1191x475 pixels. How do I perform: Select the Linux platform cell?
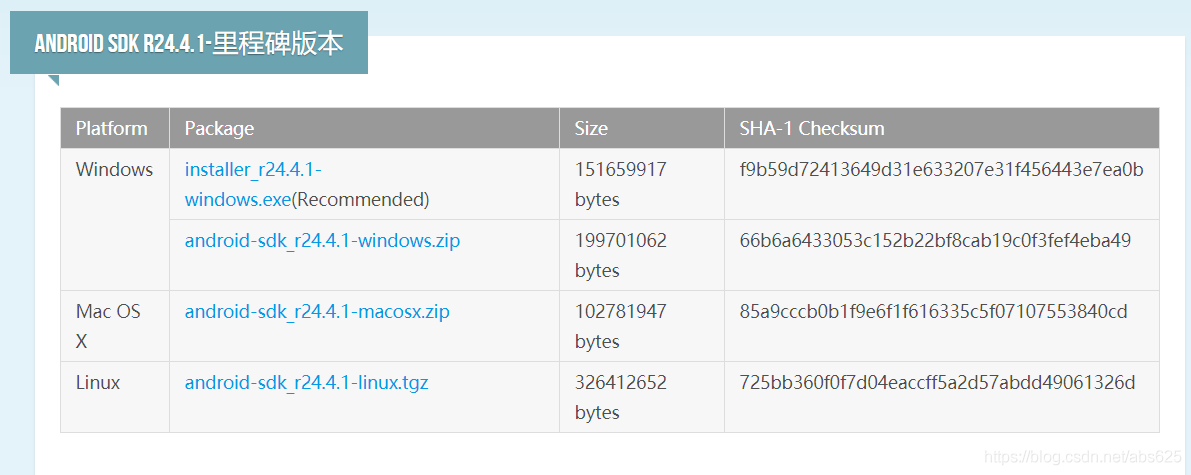(98, 383)
